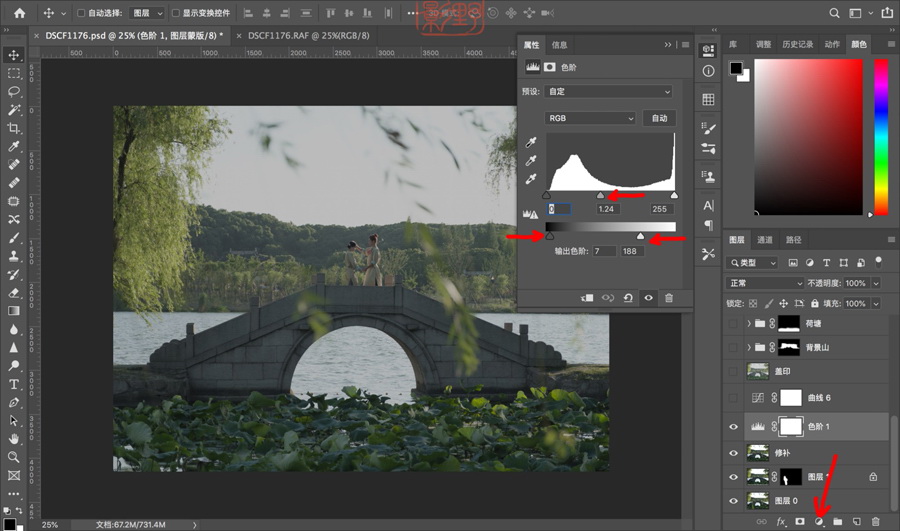
Task: Click the delete layer trash icon in Layers
Action: click(875, 521)
